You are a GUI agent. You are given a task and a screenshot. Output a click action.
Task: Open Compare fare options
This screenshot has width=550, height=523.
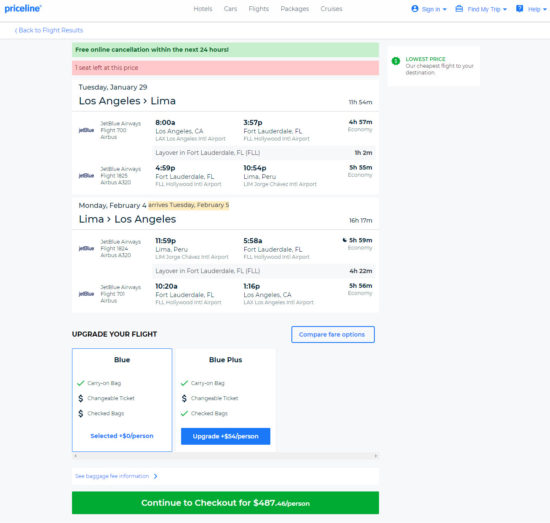pos(333,335)
